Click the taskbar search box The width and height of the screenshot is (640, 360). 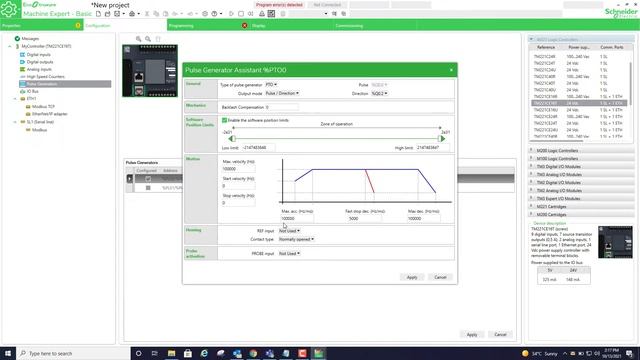73,353
